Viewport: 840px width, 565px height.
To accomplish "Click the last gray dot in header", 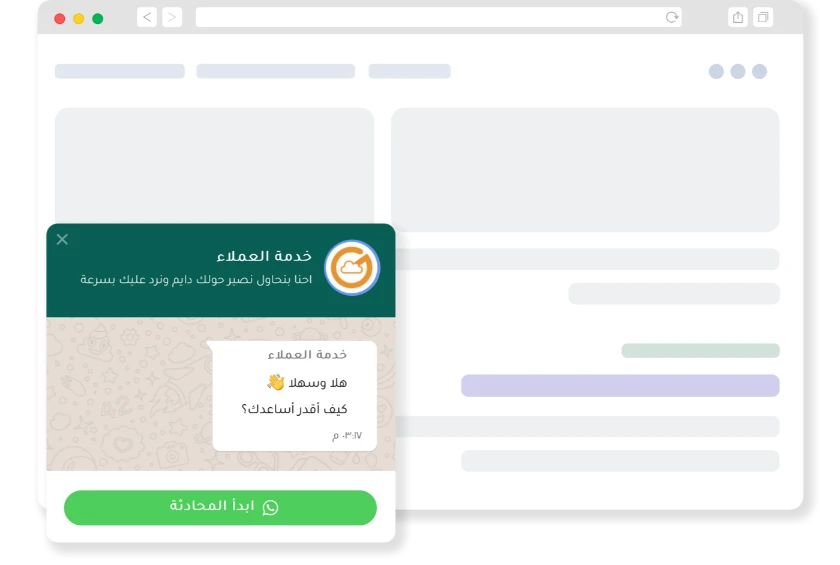I will click(x=760, y=71).
